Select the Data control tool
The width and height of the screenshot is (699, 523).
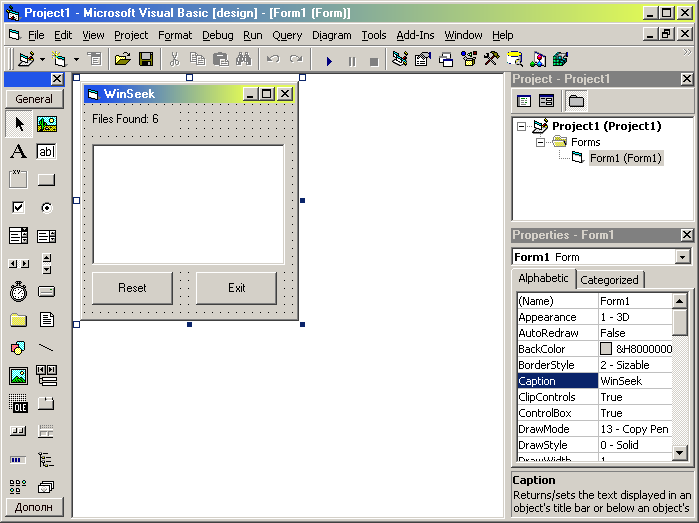[x=46, y=376]
